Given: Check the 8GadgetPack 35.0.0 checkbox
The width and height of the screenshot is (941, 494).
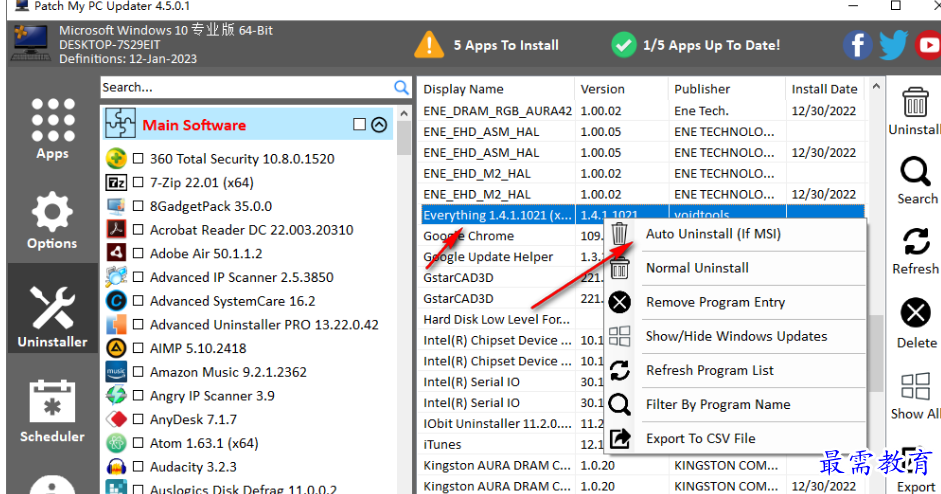Looking at the screenshot, I should point(138,206).
